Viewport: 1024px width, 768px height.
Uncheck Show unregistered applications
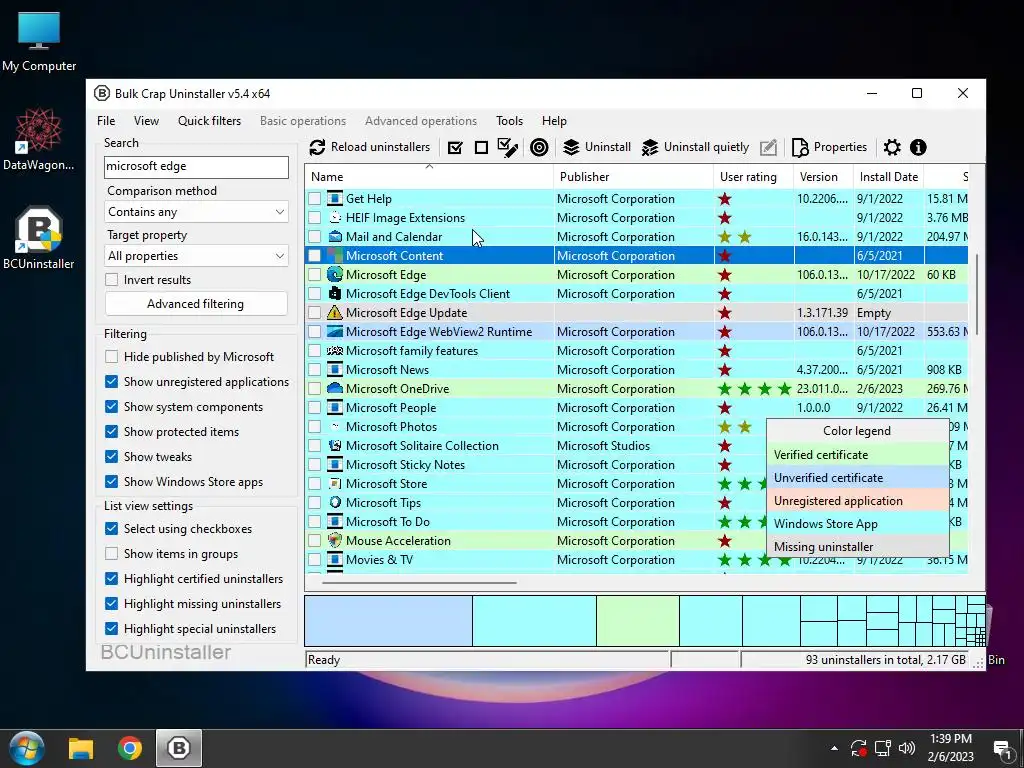click(x=112, y=382)
